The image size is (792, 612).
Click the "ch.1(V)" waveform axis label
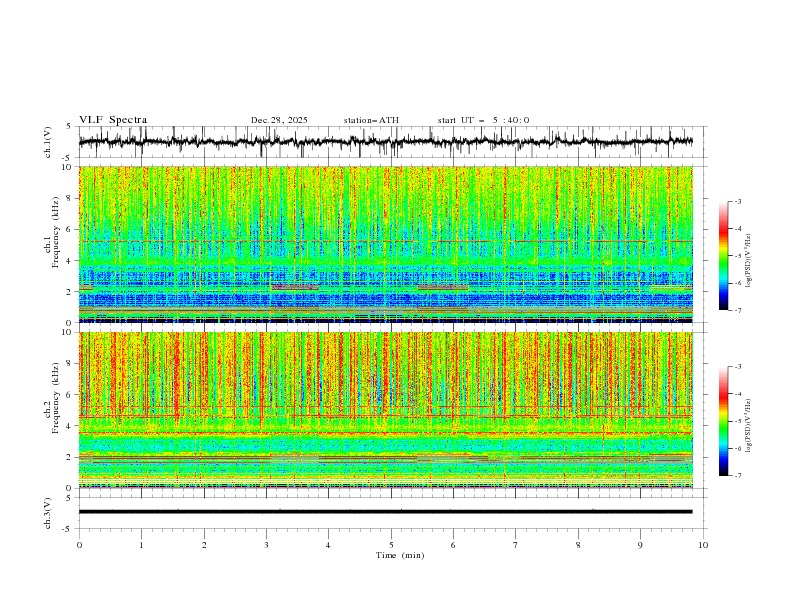[x=48, y=142]
